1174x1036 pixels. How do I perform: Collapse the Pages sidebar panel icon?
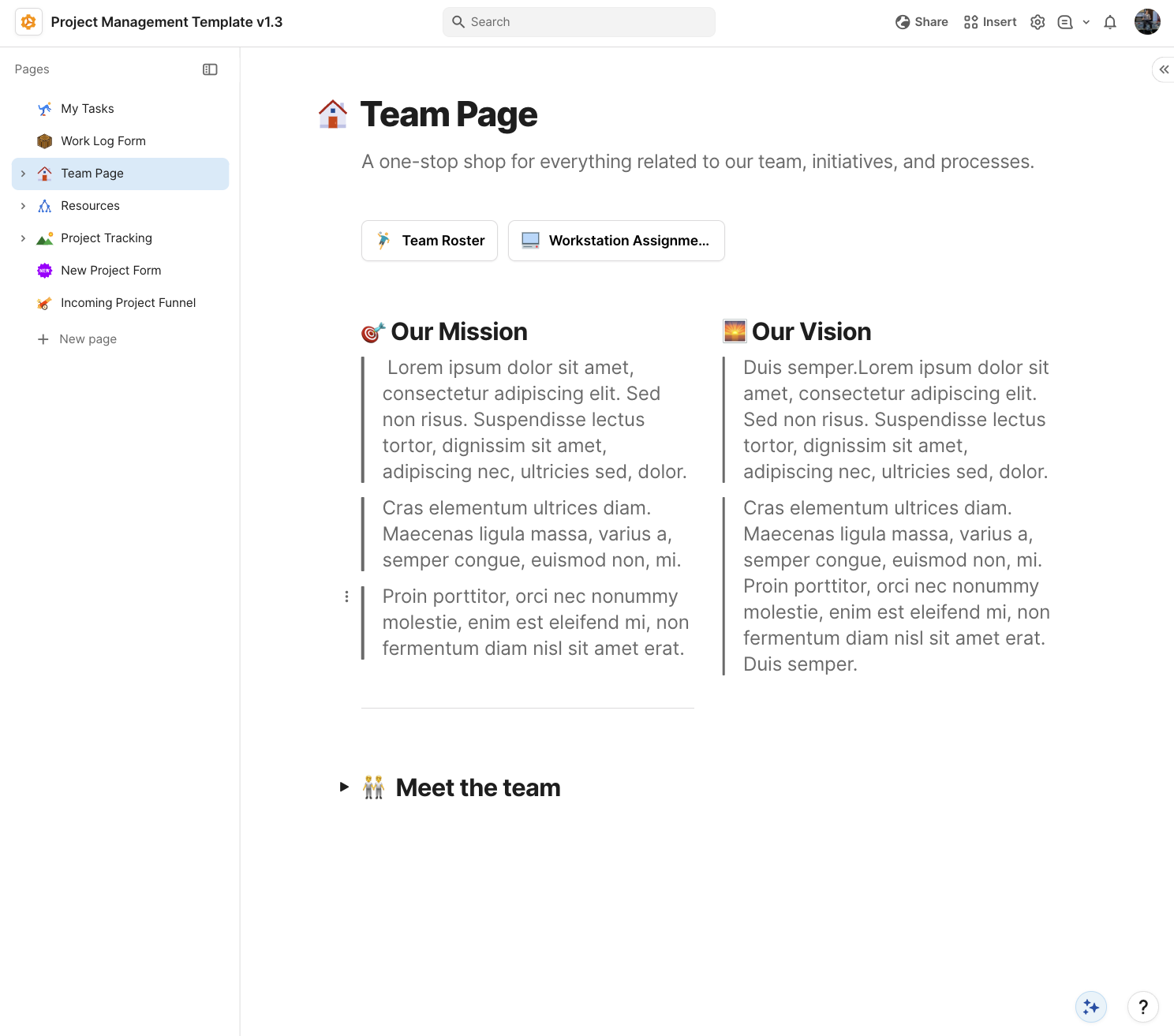point(210,69)
